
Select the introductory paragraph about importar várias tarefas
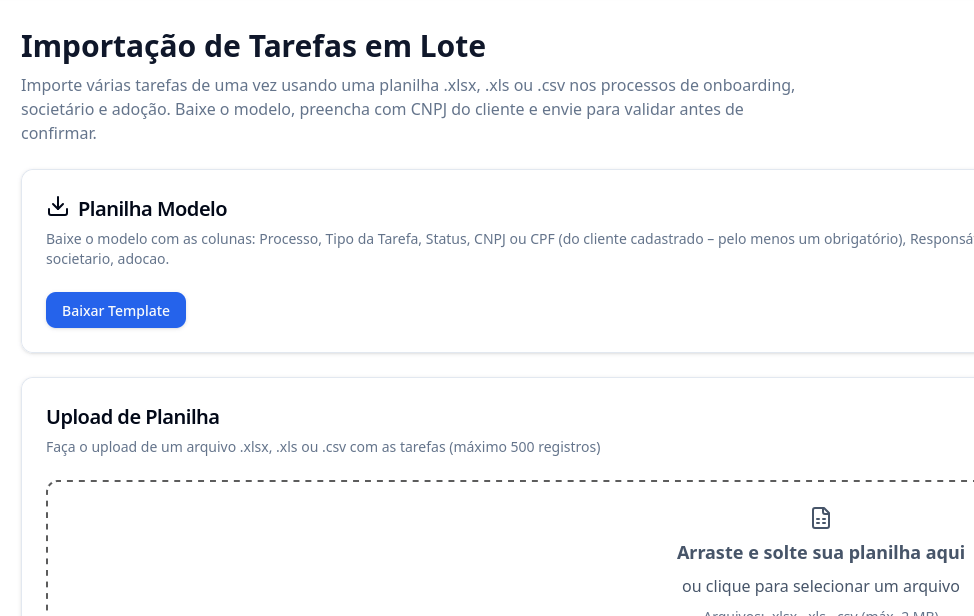407,109
